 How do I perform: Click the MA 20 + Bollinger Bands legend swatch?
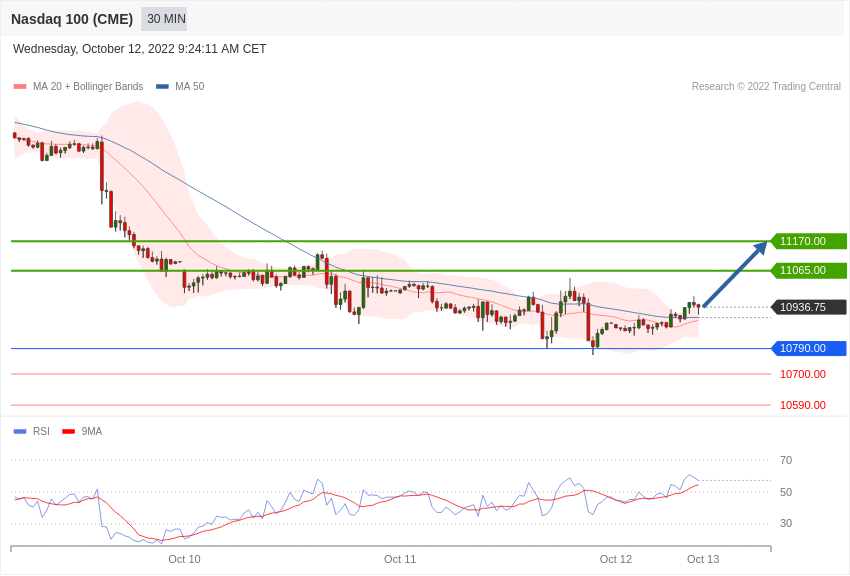(20, 86)
